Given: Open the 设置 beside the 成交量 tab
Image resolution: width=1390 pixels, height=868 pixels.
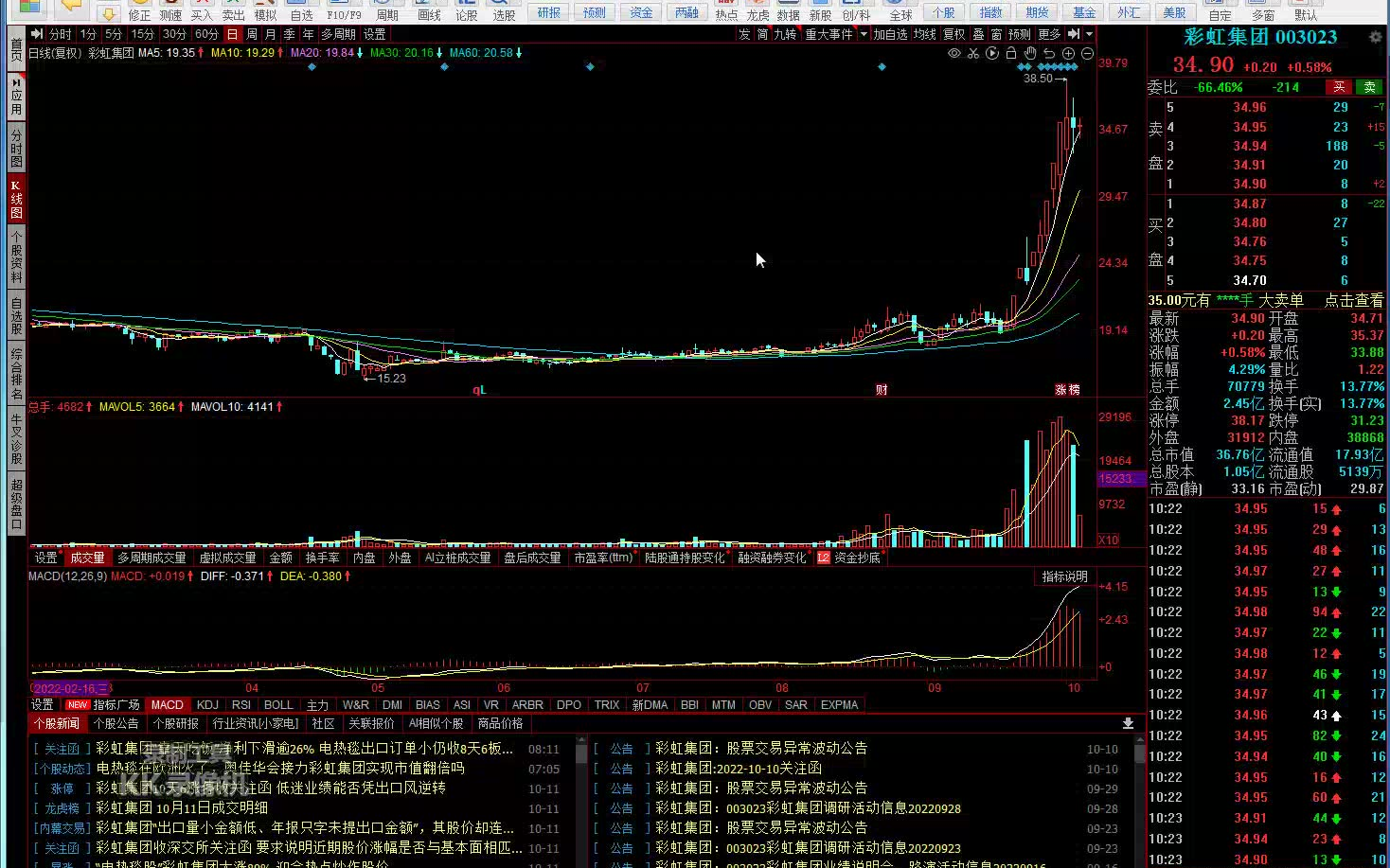Looking at the screenshot, I should (45, 558).
